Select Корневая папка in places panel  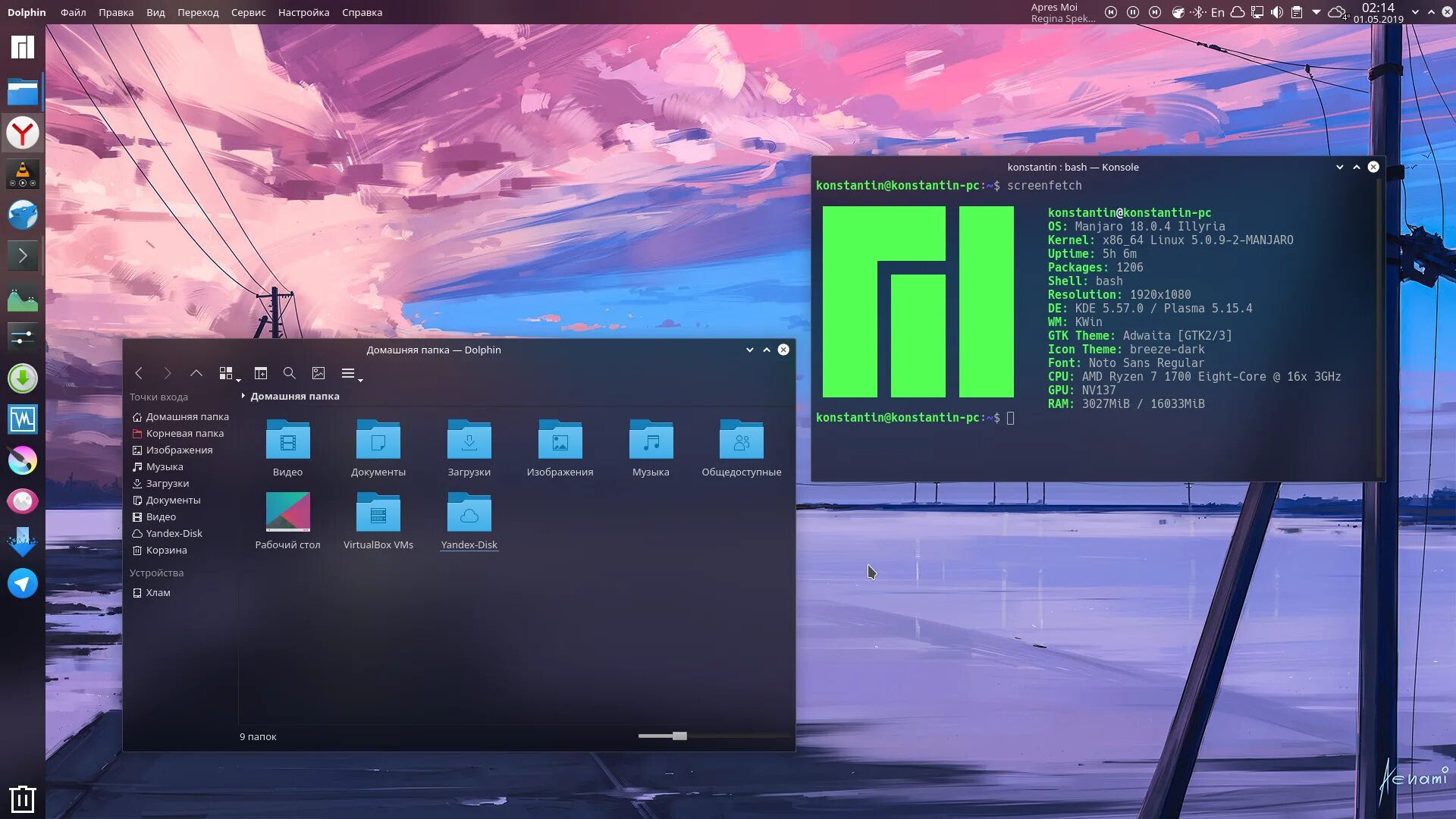184,433
